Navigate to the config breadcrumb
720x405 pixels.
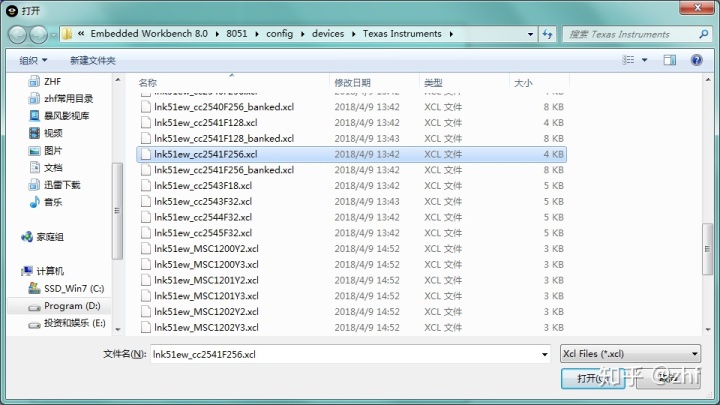point(279,34)
